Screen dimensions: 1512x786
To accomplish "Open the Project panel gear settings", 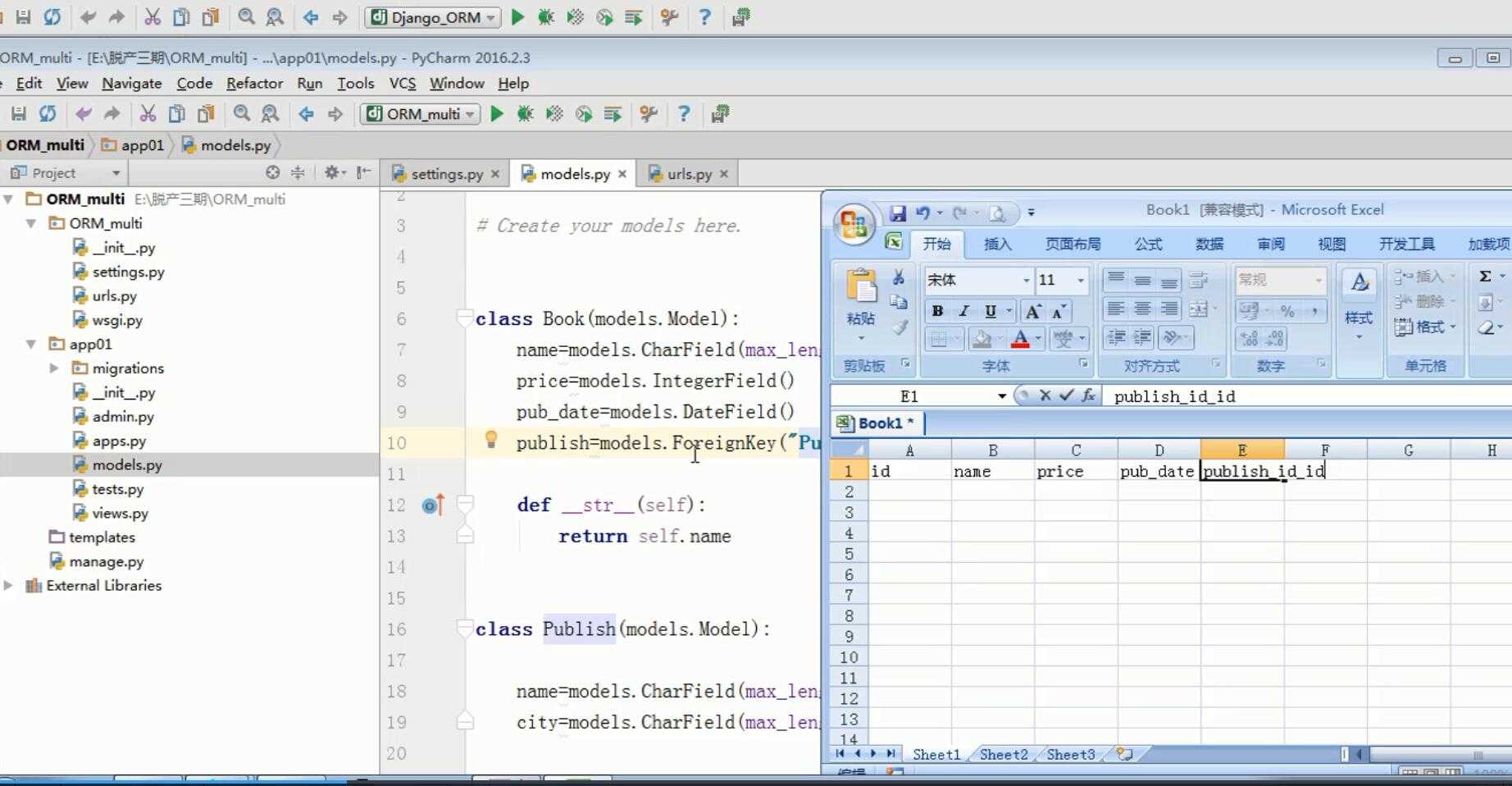I will (x=332, y=172).
